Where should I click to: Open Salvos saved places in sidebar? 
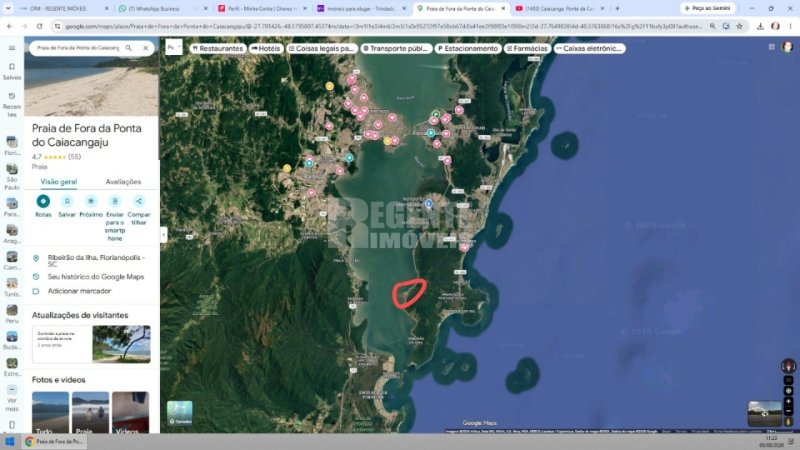[x=12, y=71]
